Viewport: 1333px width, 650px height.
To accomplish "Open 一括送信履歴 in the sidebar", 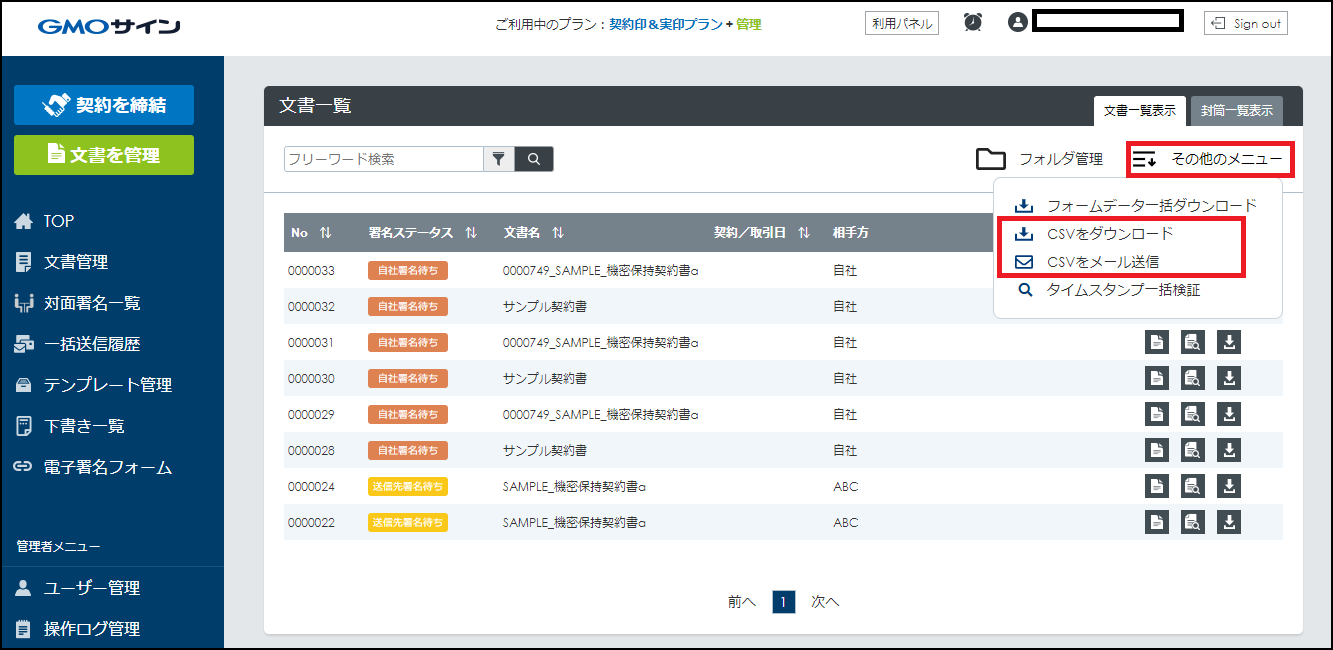I will (77, 344).
